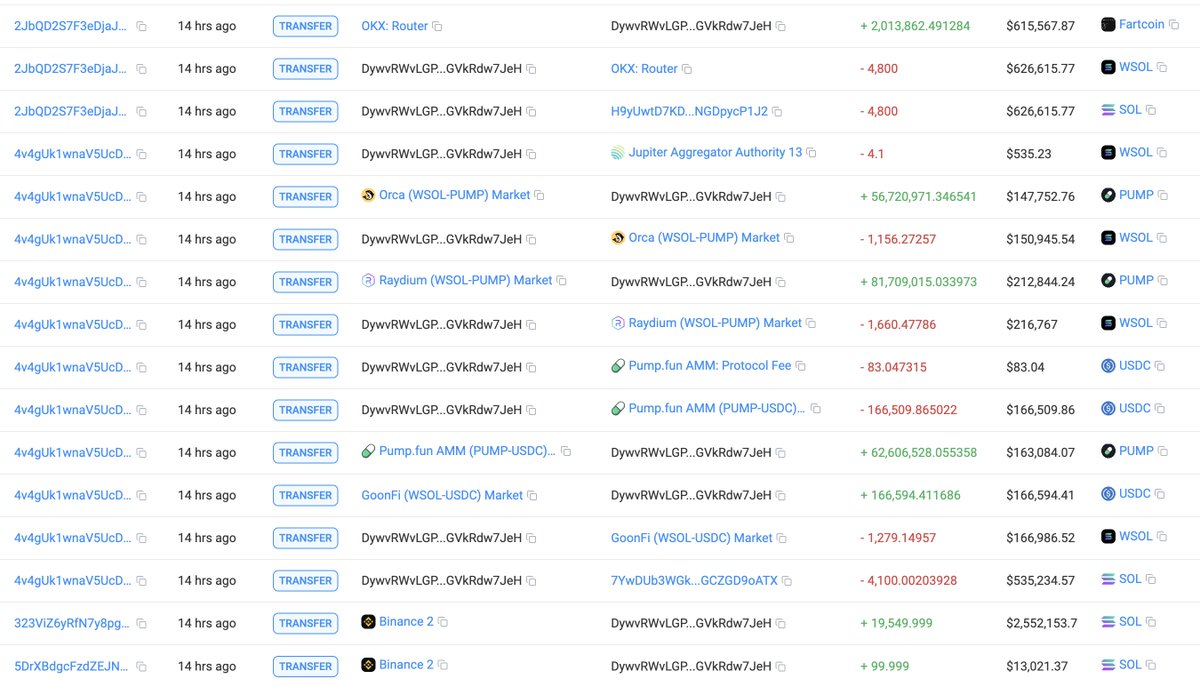Click the + 19,549.999 amount value
The height and width of the screenshot is (687, 1200).
[x=896, y=624]
